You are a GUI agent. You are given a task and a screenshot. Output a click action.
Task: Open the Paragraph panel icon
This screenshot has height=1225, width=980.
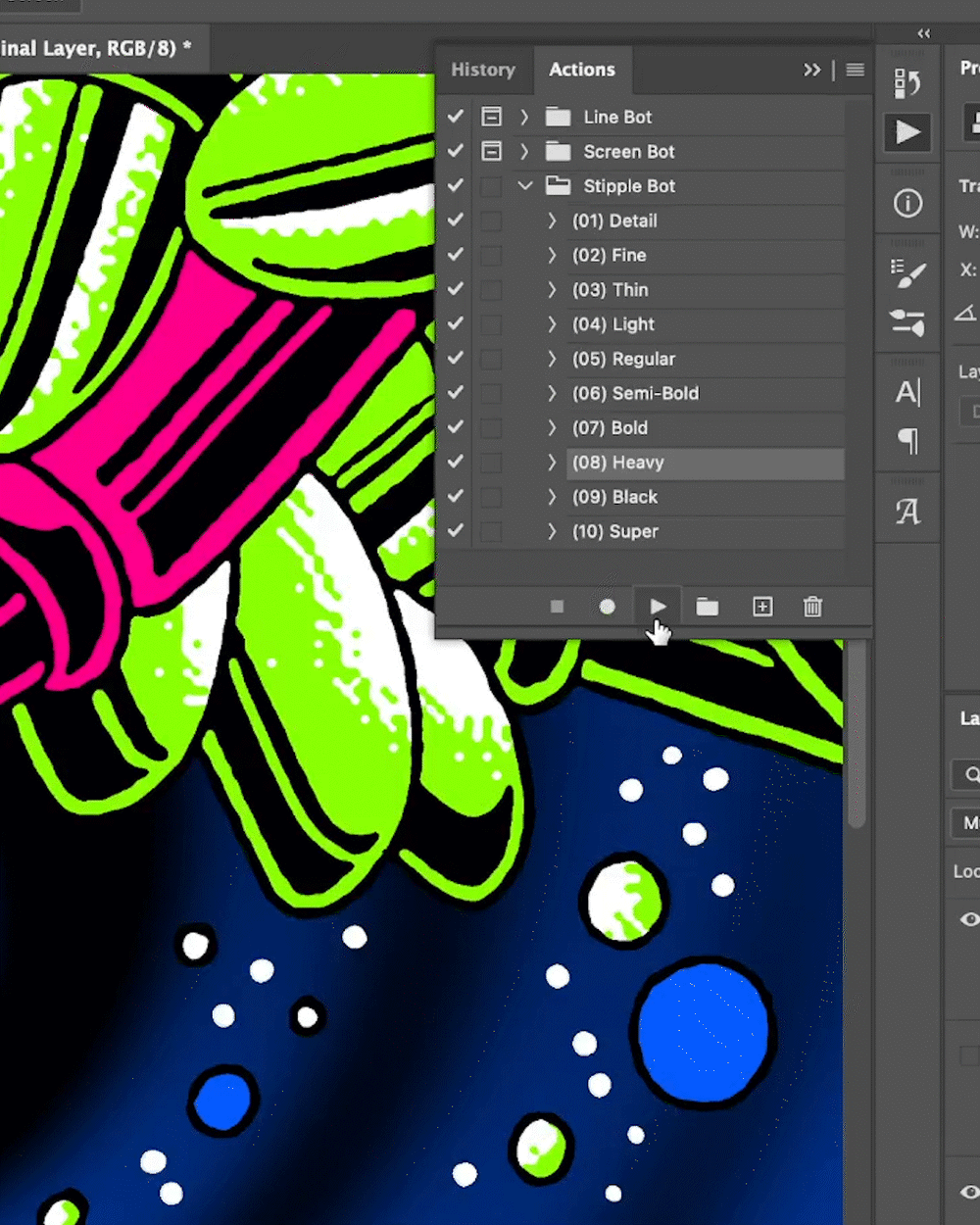click(x=907, y=441)
